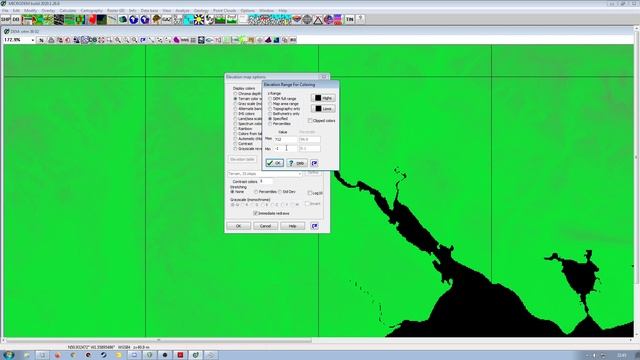This screenshot has width=640, height=360.
Task: Toggle the Log10 checkbox
Action: pos(310,193)
